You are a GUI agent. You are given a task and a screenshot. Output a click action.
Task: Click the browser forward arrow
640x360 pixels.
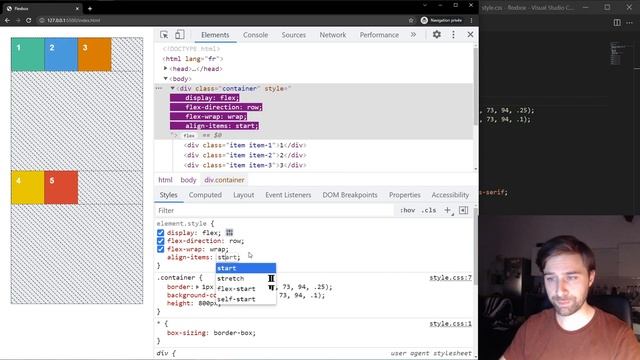point(18,20)
